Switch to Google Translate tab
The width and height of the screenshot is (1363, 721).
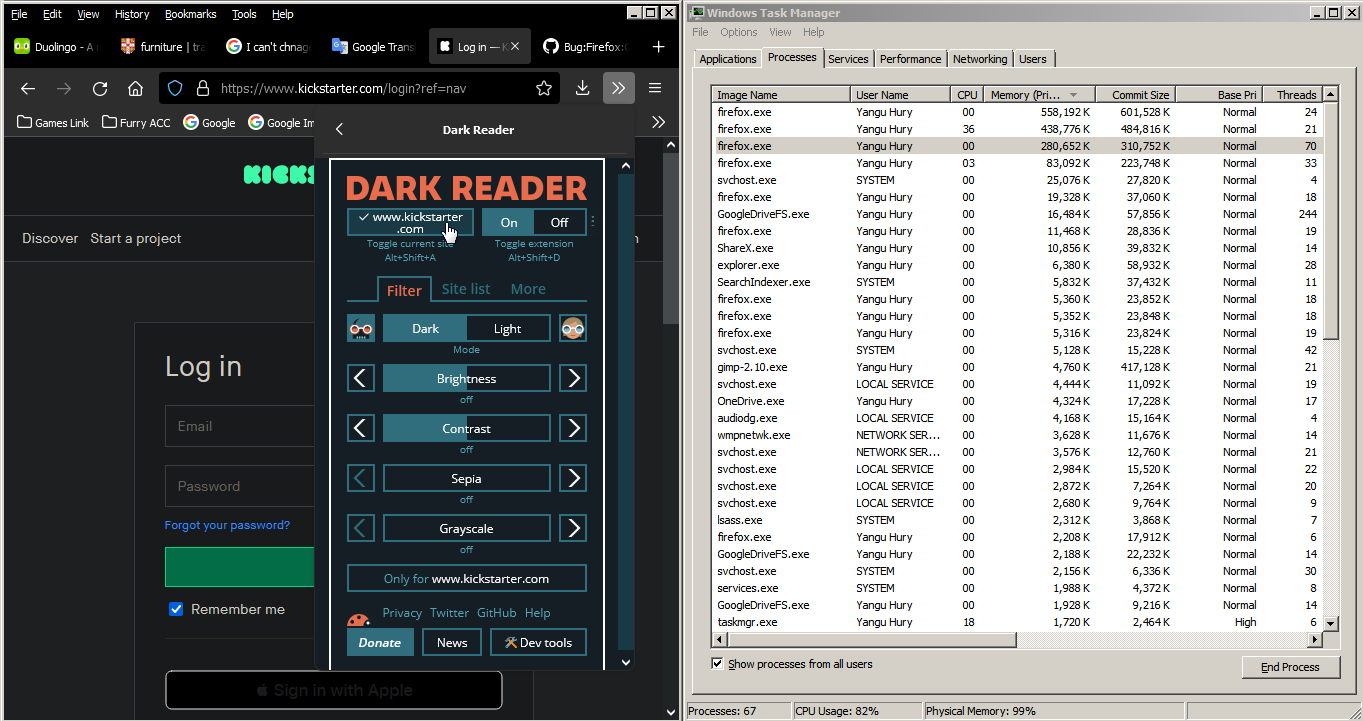coord(373,47)
